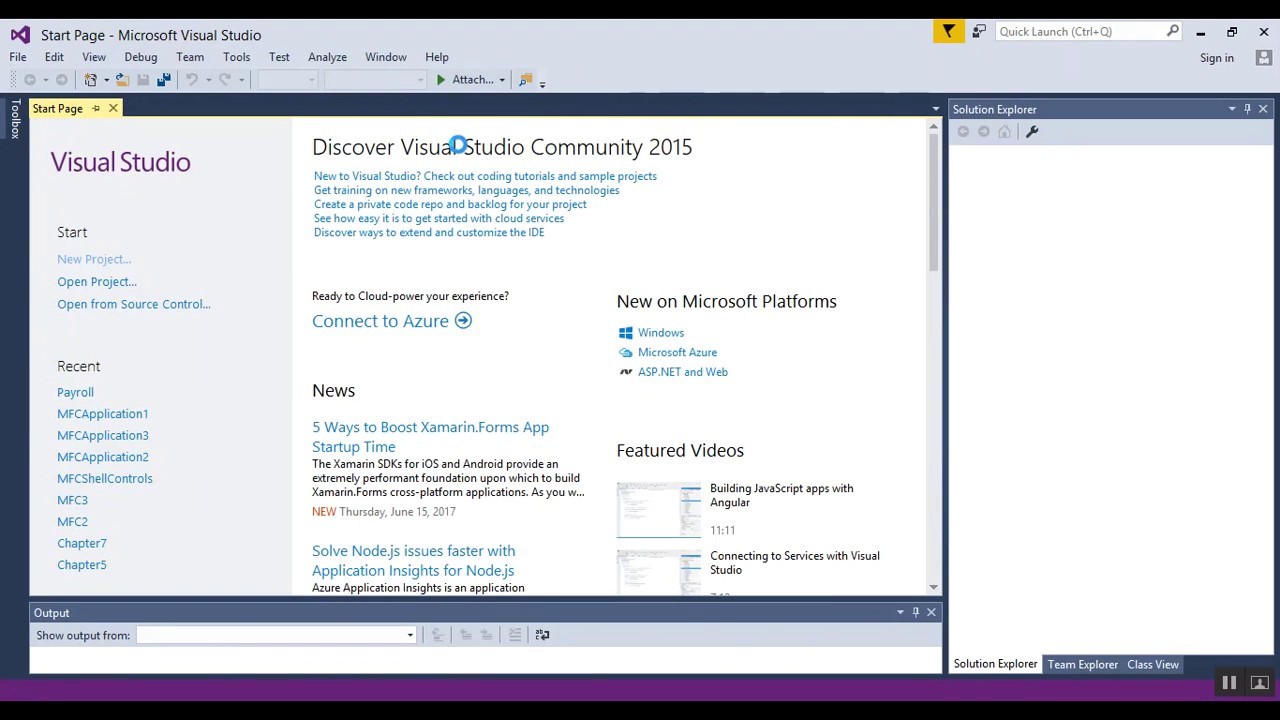
Task: Open Solution Explorer window position dropdown
Action: tap(1232, 109)
